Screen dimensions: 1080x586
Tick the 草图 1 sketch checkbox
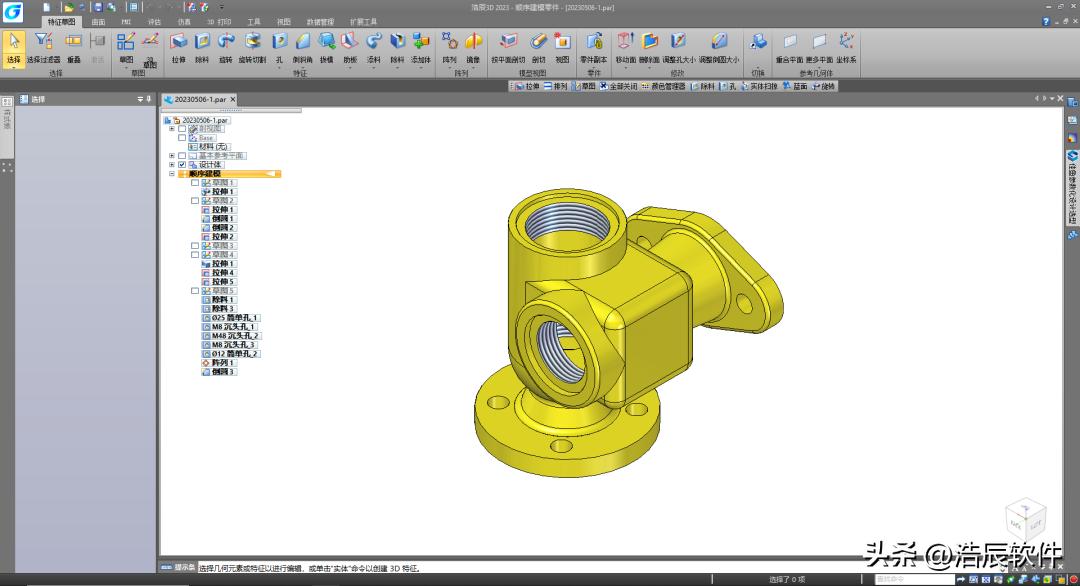point(195,182)
